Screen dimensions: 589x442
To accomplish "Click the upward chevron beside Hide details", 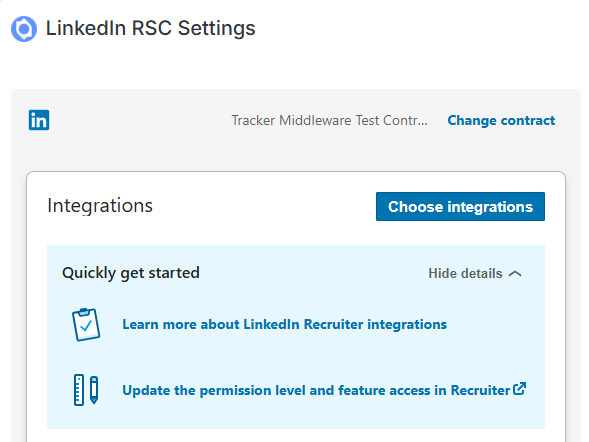I will click(515, 274).
